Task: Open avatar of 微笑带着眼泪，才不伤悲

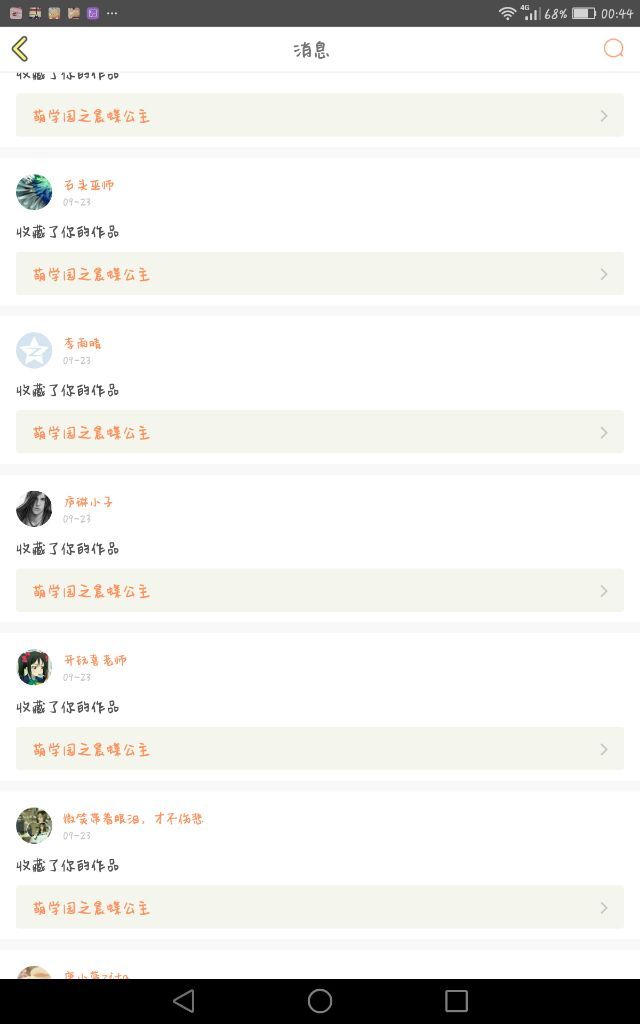Action: (x=34, y=825)
